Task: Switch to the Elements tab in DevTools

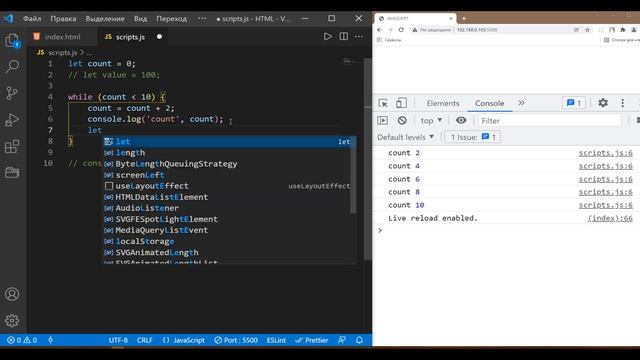Action: point(443,103)
